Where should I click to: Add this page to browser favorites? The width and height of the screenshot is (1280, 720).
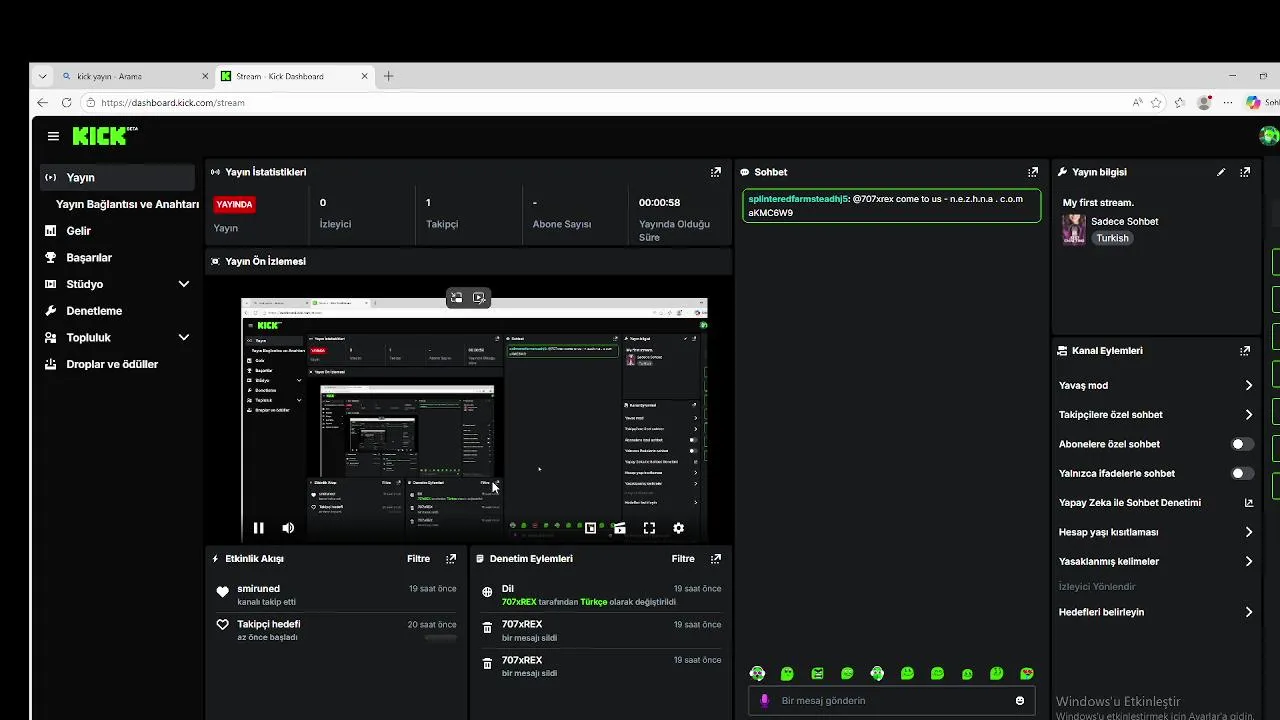pos(1157,102)
